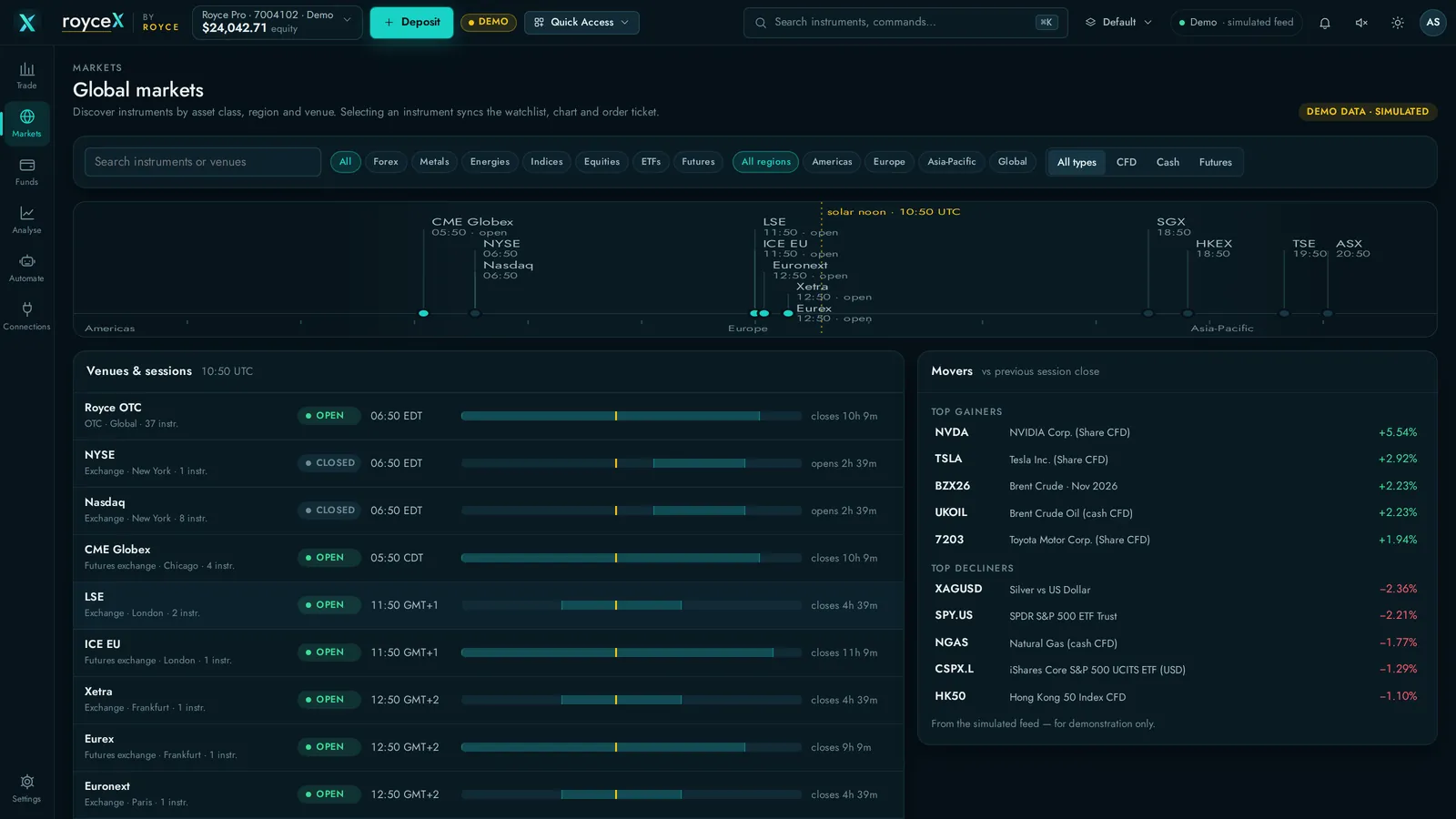Switch theme with sun icon
This screenshot has width=1456, height=819.
click(x=1398, y=23)
